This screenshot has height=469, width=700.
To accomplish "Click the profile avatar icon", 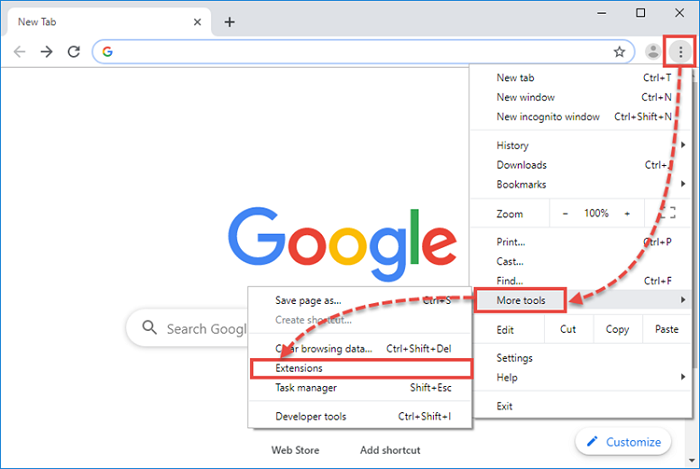I will point(653,52).
